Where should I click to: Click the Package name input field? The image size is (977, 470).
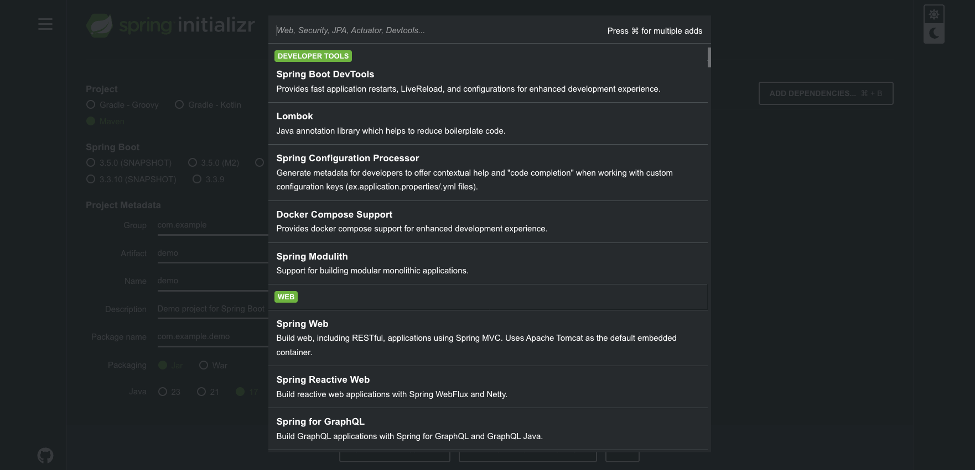click(212, 337)
